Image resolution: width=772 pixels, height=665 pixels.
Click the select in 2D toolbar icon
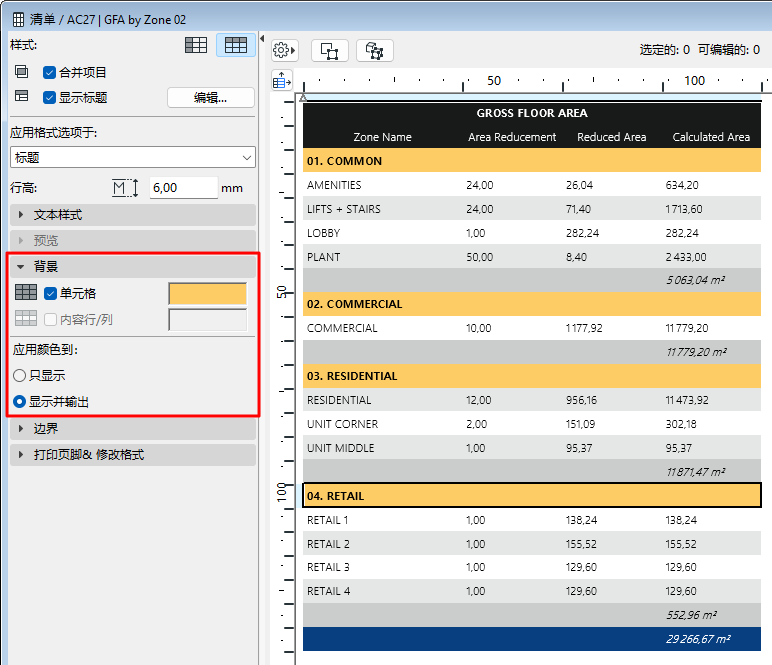tap(329, 50)
